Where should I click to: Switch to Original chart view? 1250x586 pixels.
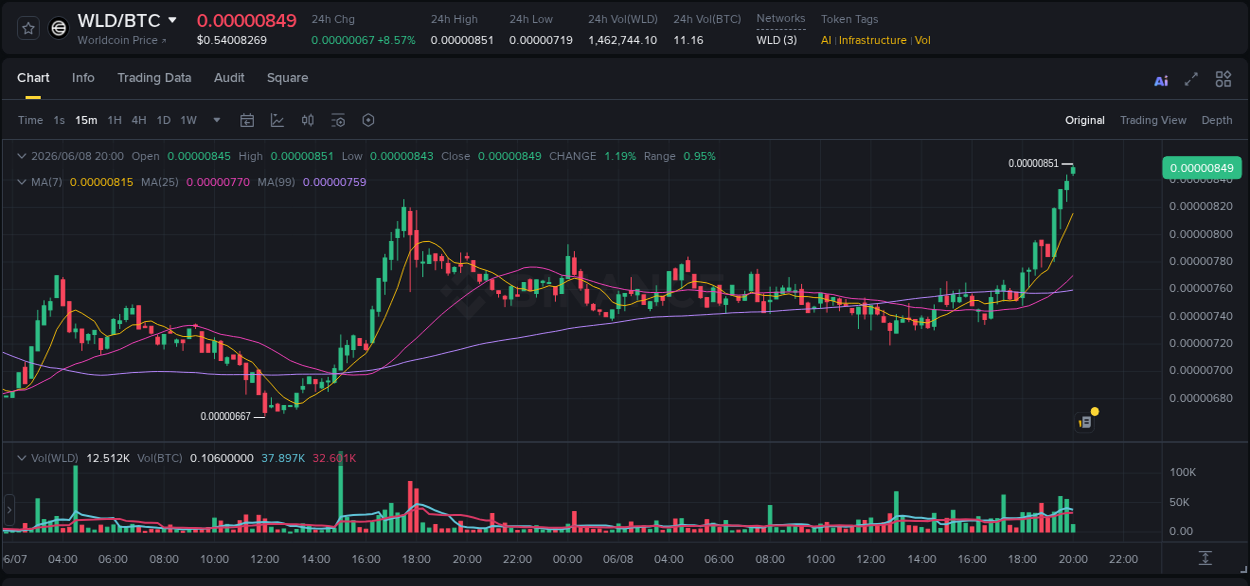pyautogui.click(x=1085, y=120)
